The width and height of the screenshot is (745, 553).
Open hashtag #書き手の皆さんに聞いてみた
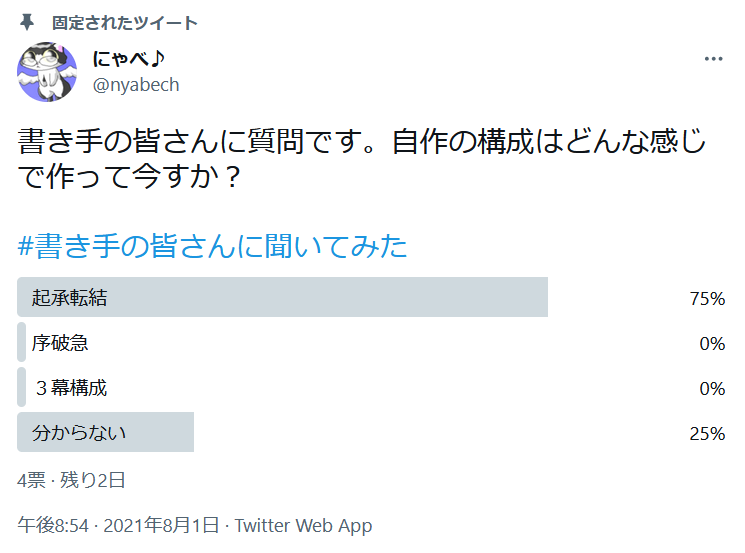213,245
